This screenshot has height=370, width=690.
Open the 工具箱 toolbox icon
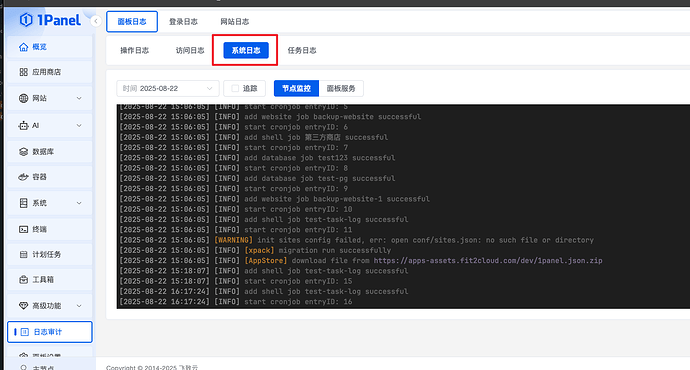(x=23, y=280)
